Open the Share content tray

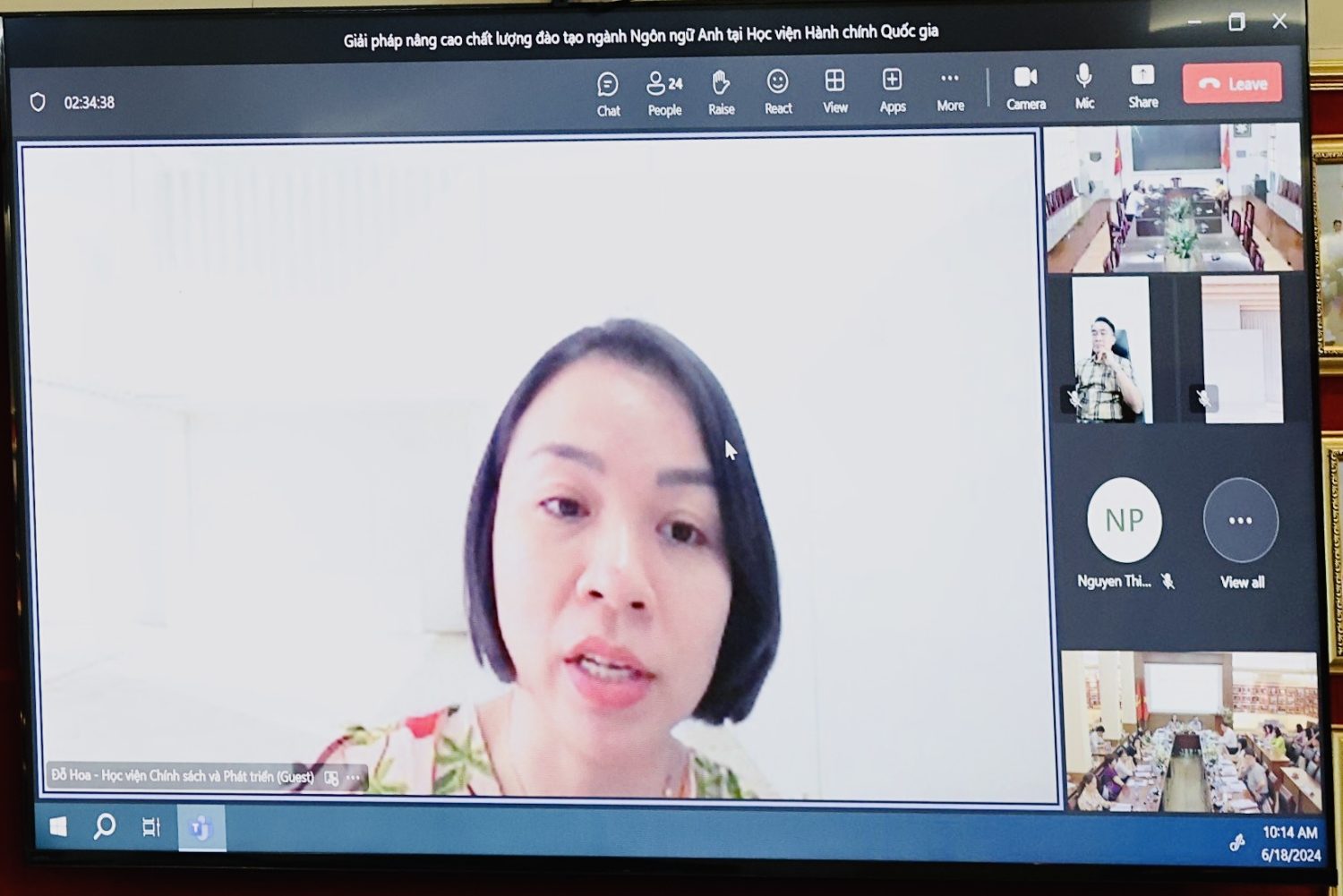pyautogui.click(x=1142, y=87)
